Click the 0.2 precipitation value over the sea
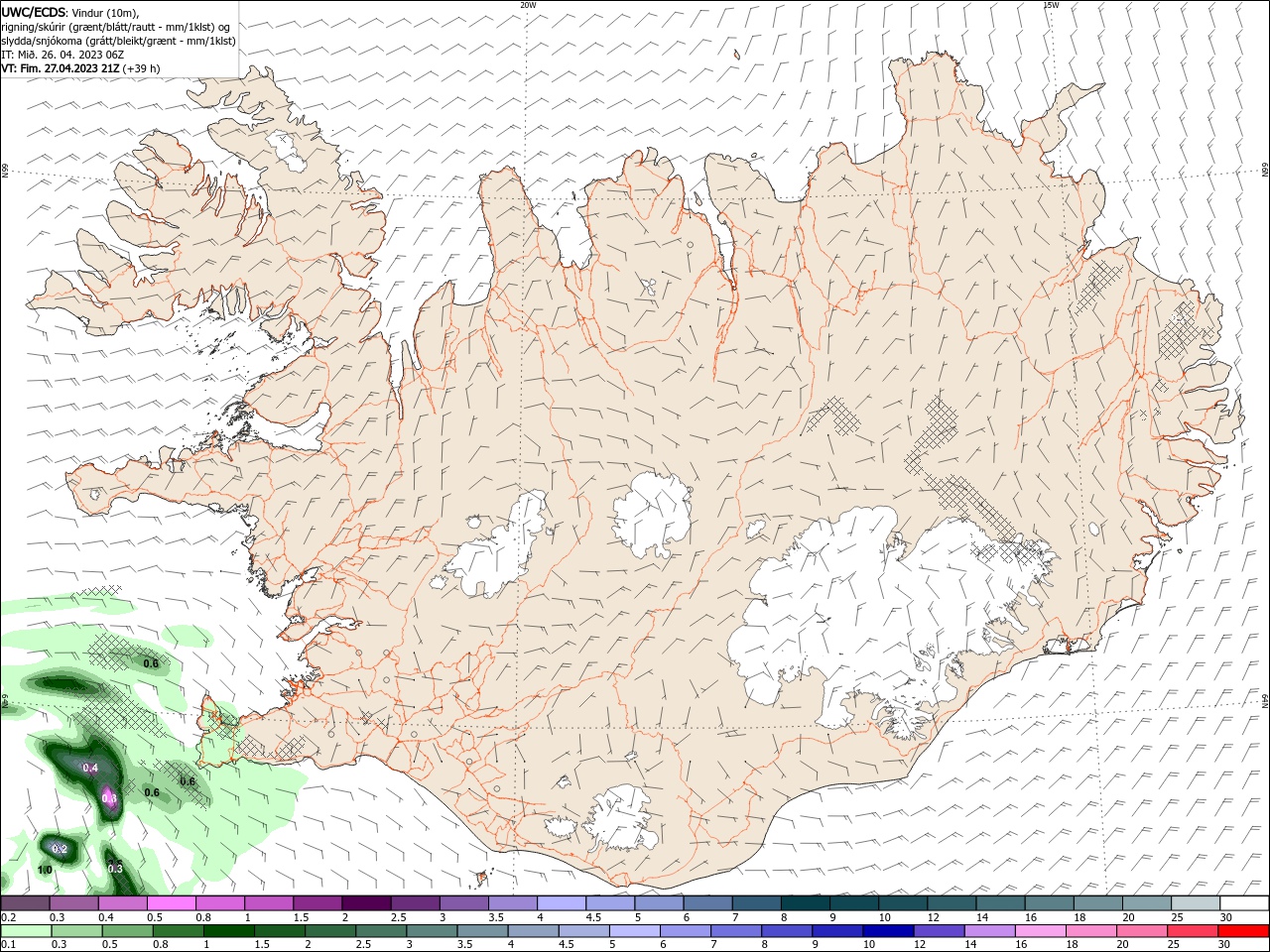 pos(59,849)
